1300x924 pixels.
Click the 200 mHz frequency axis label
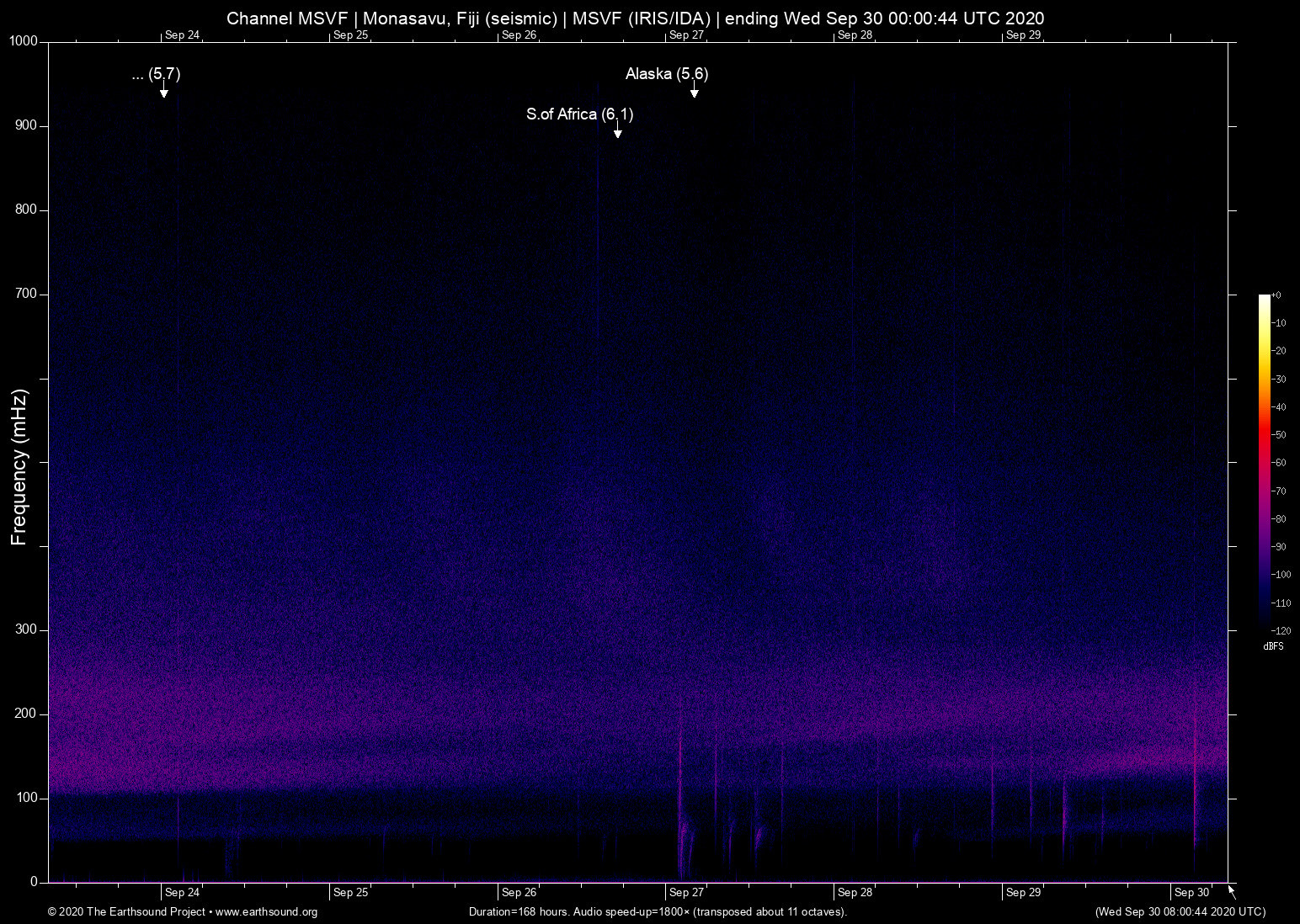(x=26, y=714)
